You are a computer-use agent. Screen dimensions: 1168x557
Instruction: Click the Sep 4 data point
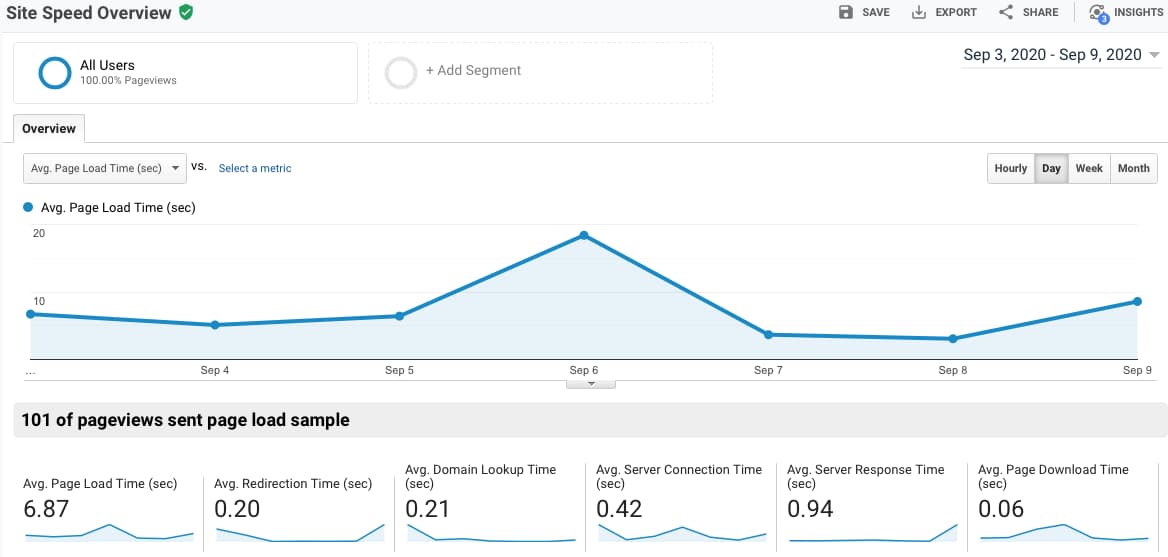(x=215, y=325)
